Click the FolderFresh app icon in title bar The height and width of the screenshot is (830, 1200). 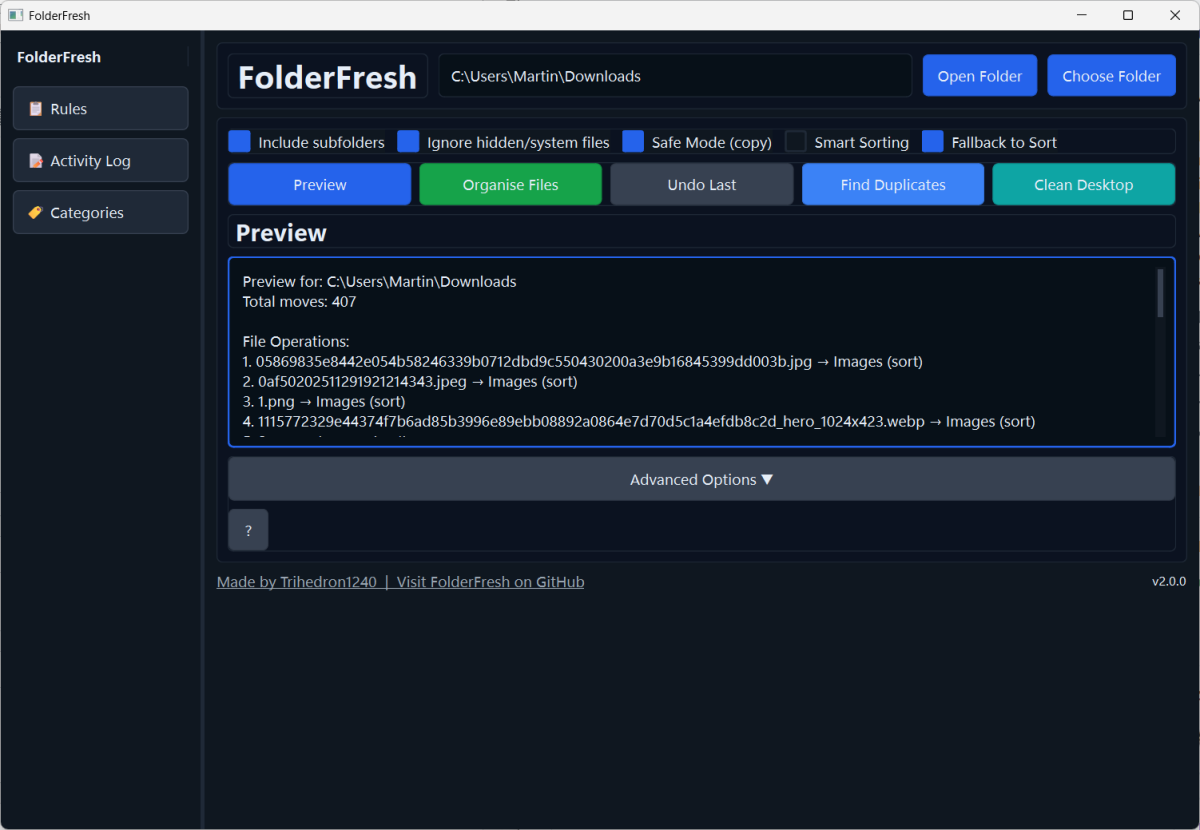tap(14, 15)
